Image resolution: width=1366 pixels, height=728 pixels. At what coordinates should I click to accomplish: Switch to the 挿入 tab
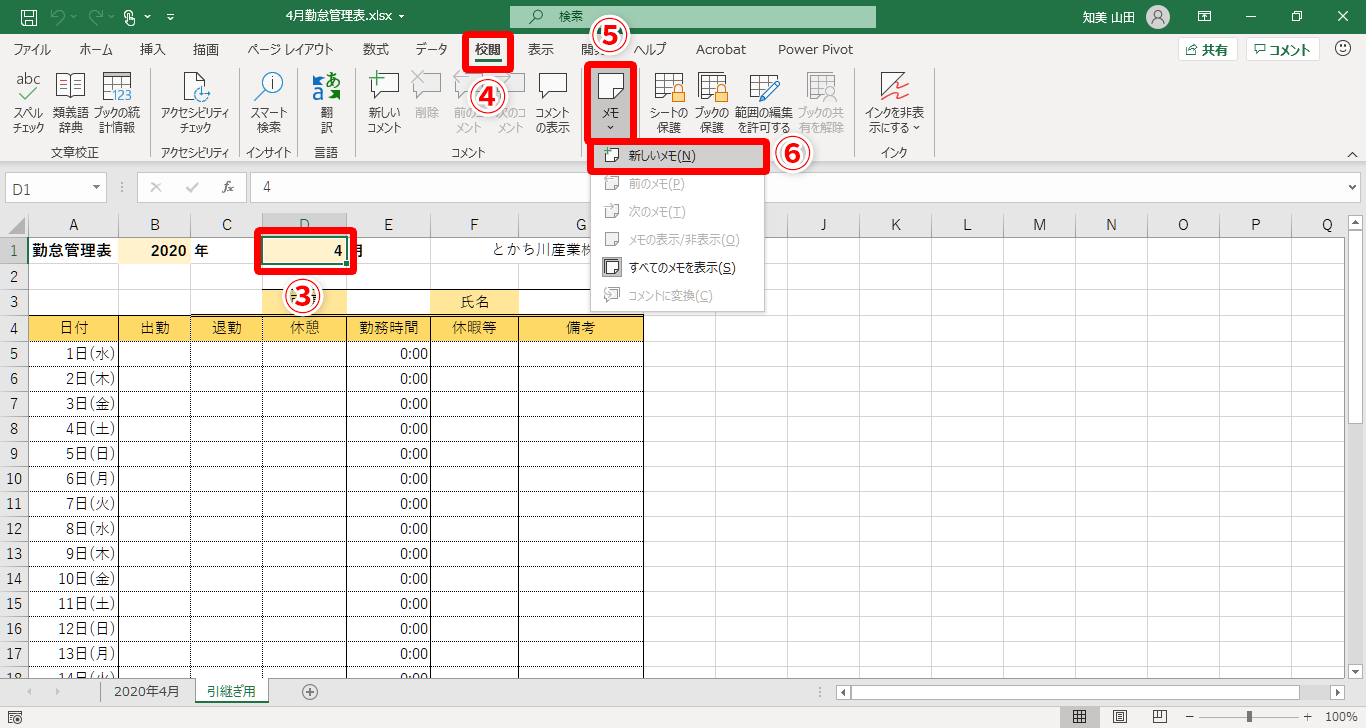click(153, 49)
